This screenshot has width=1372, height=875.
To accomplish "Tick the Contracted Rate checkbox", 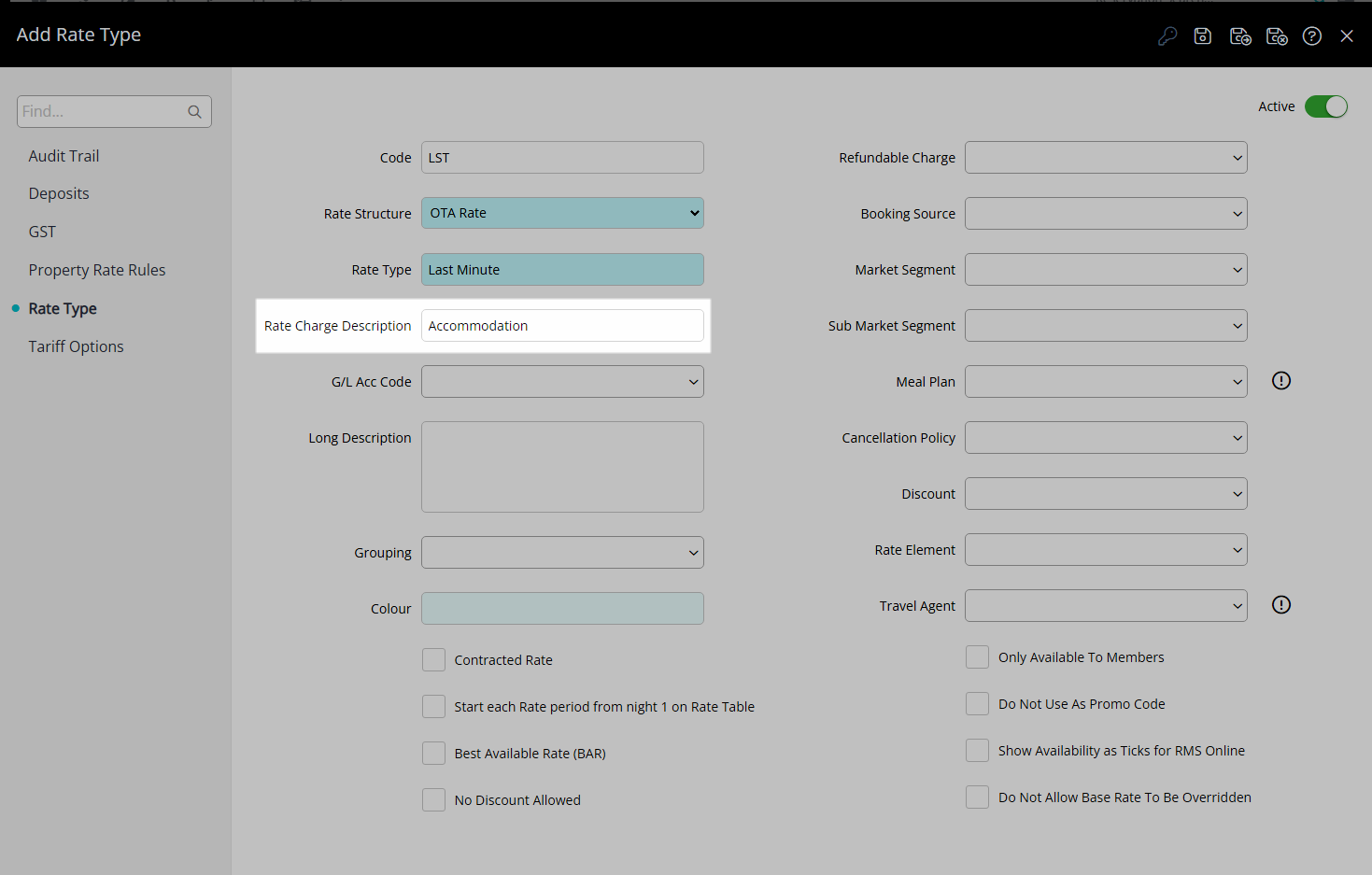I will [x=433, y=660].
